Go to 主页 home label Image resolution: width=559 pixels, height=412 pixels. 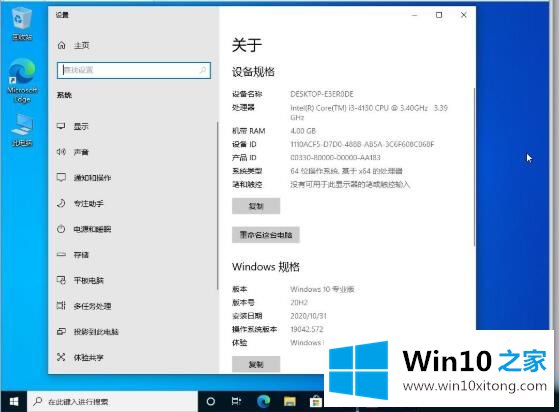pyautogui.click(x=81, y=45)
